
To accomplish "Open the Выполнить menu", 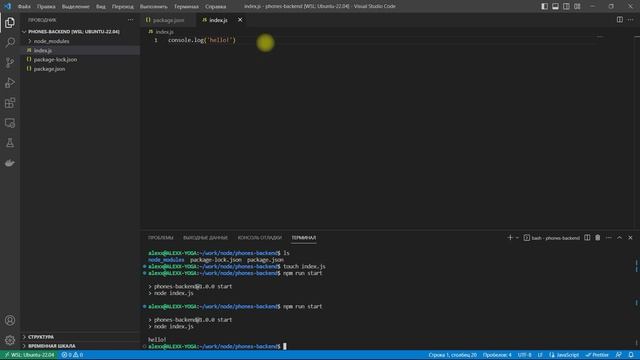I will [153, 7].
